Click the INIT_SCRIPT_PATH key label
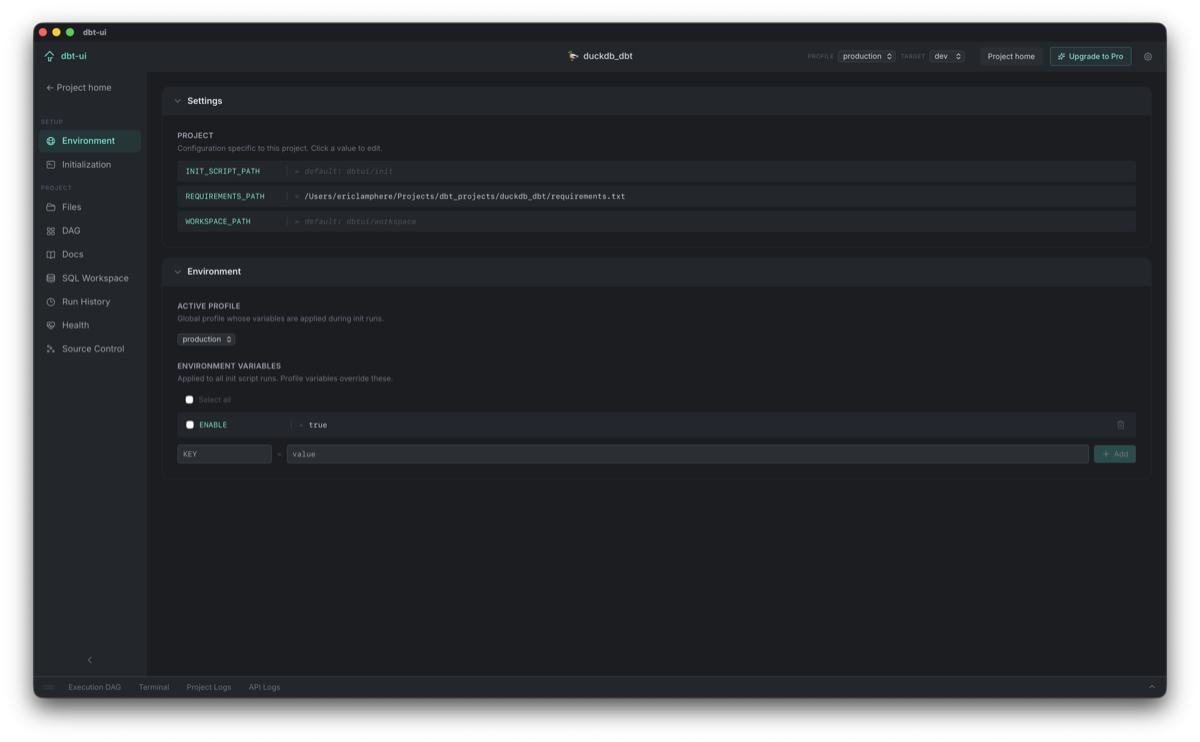This screenshot has width=1200, height=742. coord(223,172)
